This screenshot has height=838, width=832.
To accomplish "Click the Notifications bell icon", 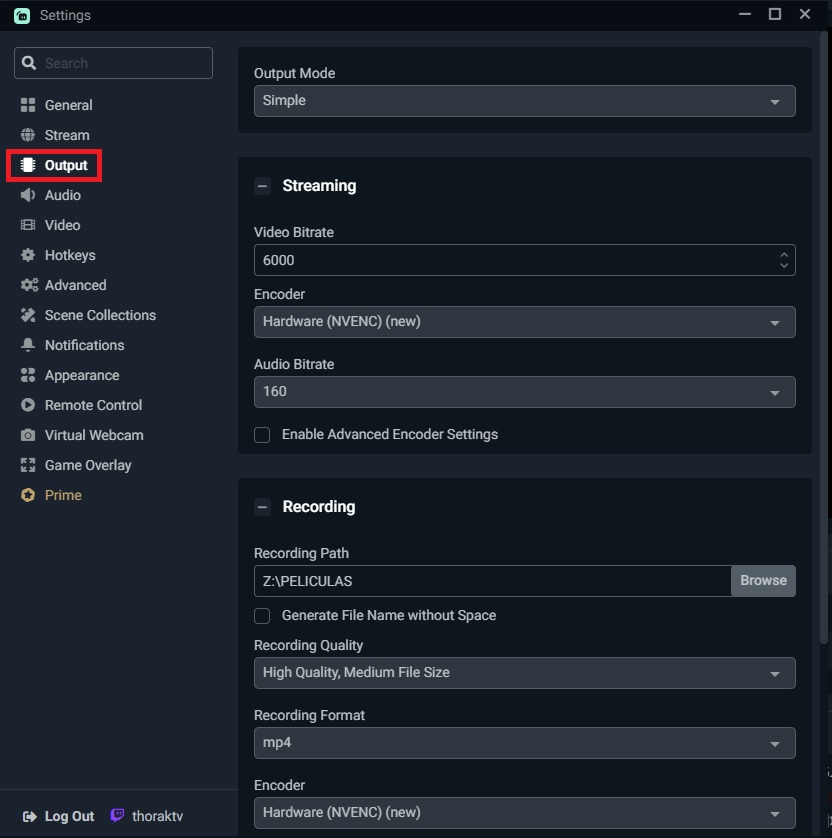I will (x=28, y=345).
